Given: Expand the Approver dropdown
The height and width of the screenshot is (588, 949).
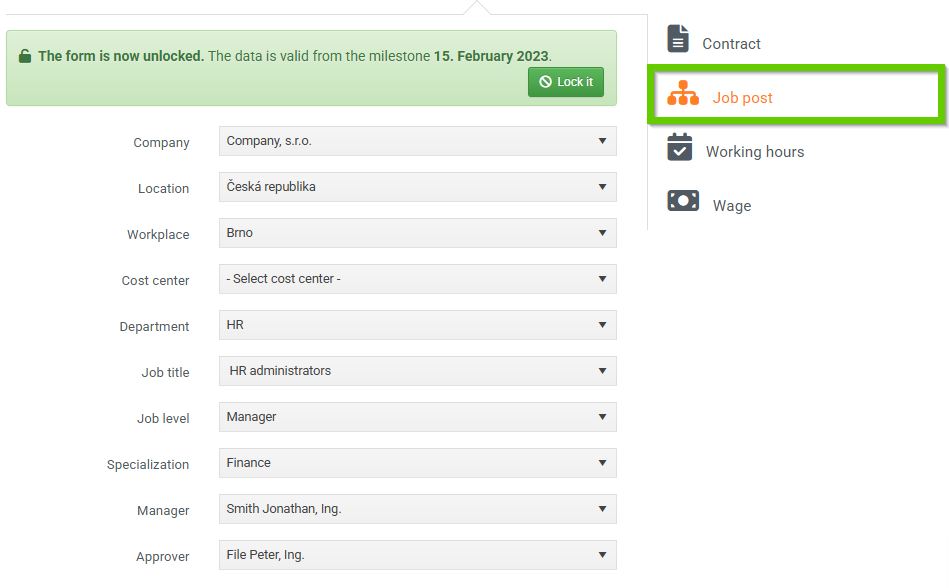Looking at the screenshot, I should 417,555.
